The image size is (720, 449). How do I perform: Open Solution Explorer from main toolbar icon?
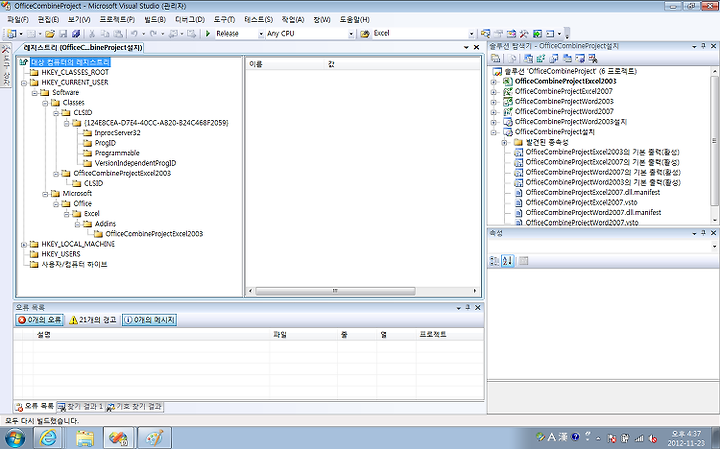pyautogui.click(x=485, y=34)
